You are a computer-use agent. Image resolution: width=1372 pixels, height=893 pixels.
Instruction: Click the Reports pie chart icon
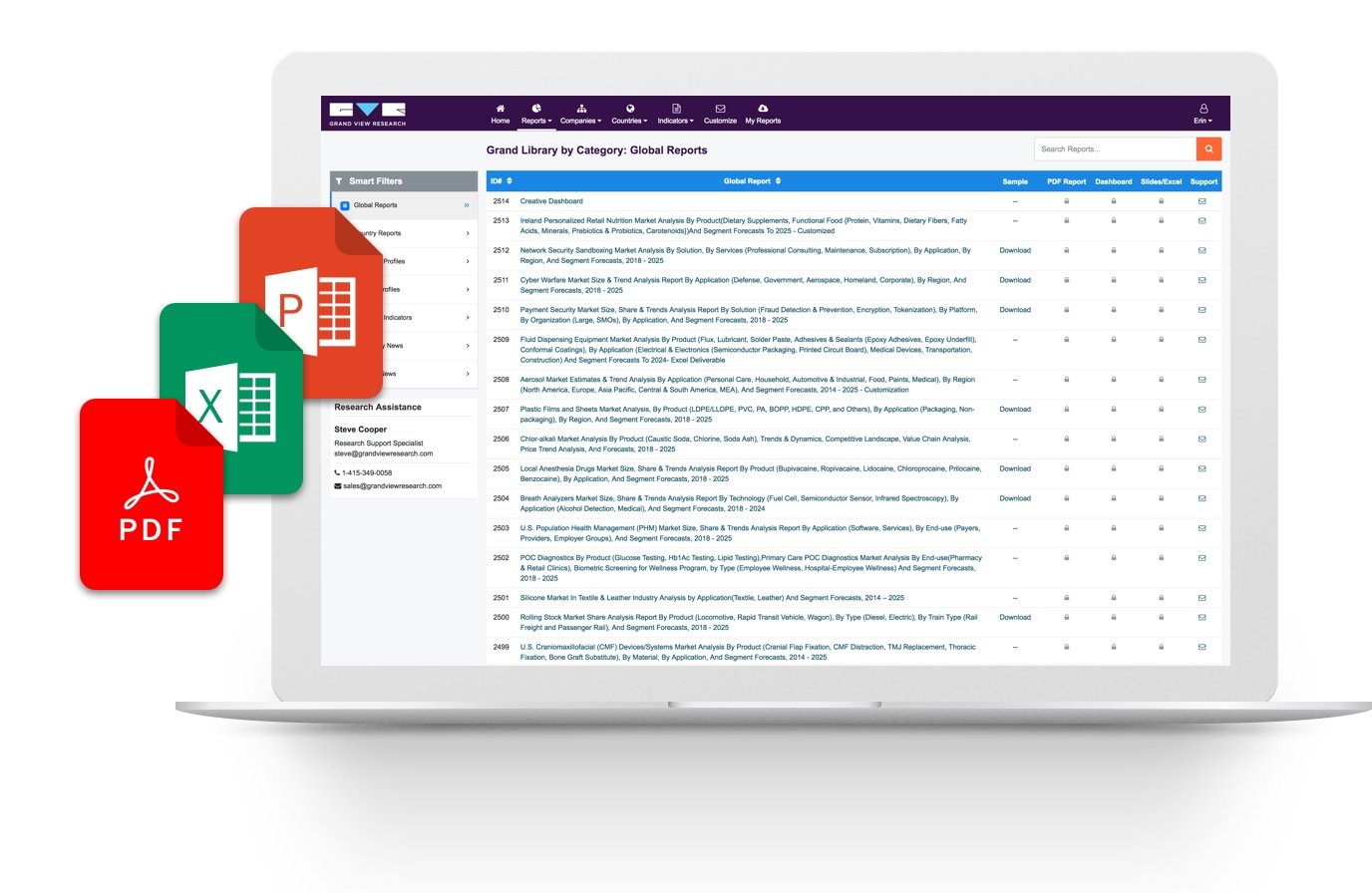[x=534, y=107]
